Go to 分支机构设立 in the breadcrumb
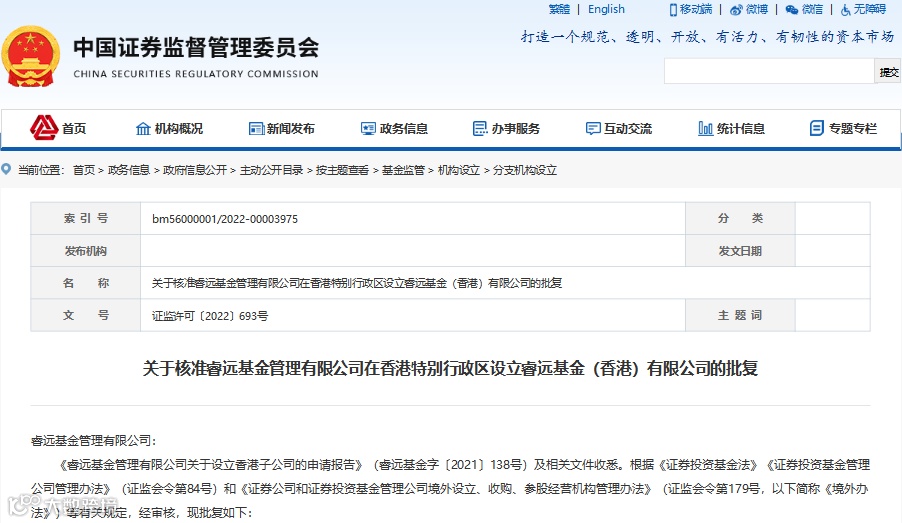This screenshot has width=902, height=523. tap(525, 170)
